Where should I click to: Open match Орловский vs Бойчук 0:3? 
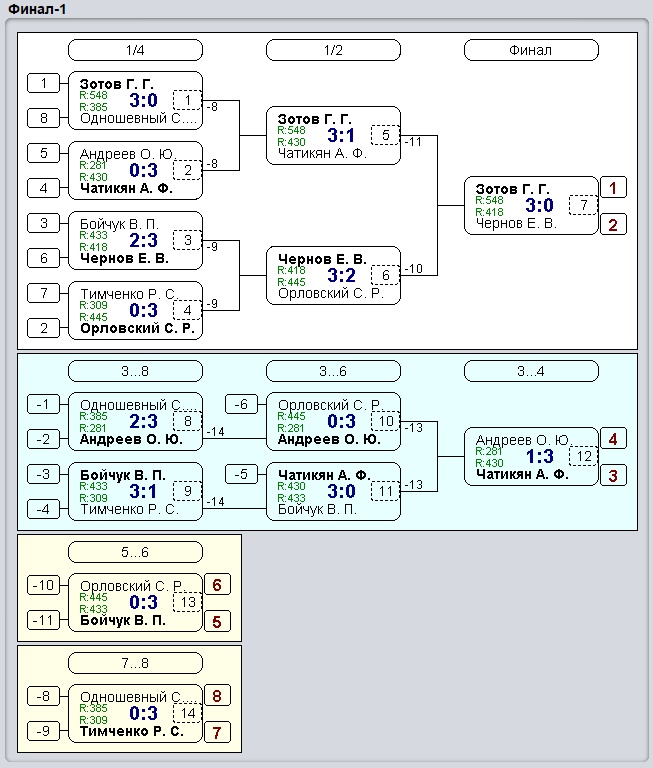coord(135,602)
